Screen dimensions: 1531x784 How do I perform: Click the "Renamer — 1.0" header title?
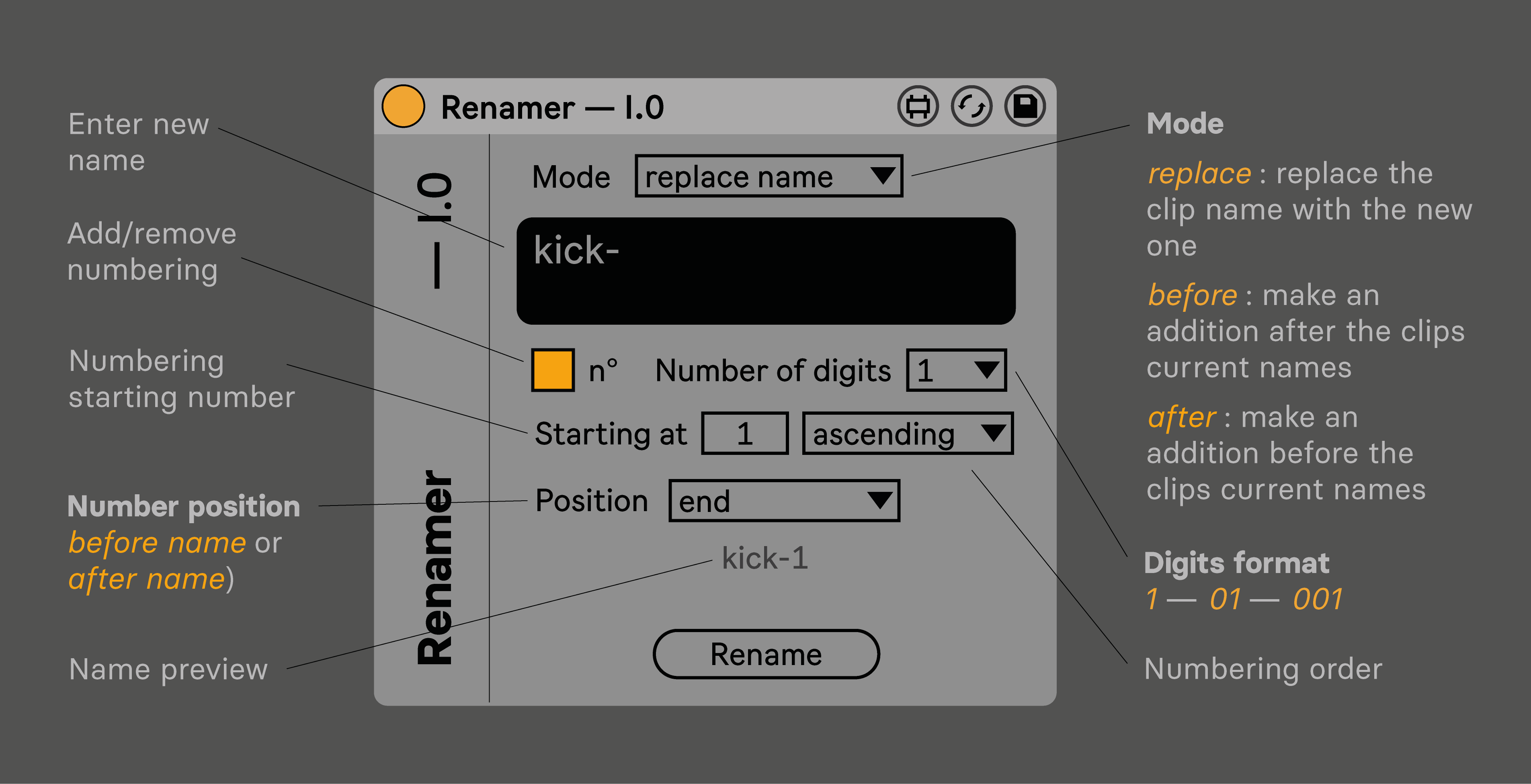pos(552,108)
